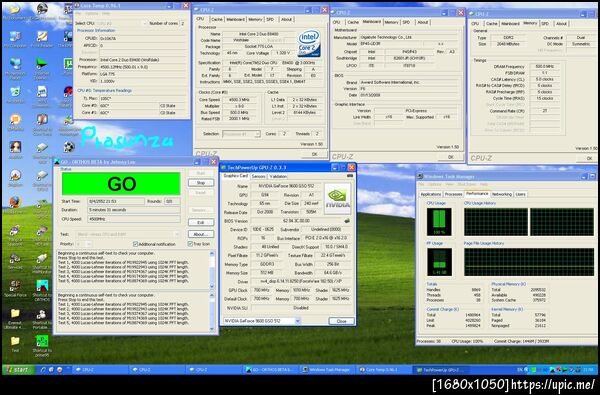Click the lower log scrollbar down arrow in ORTHOS
This screenshot has width=600, height=395.
(212, 328)
